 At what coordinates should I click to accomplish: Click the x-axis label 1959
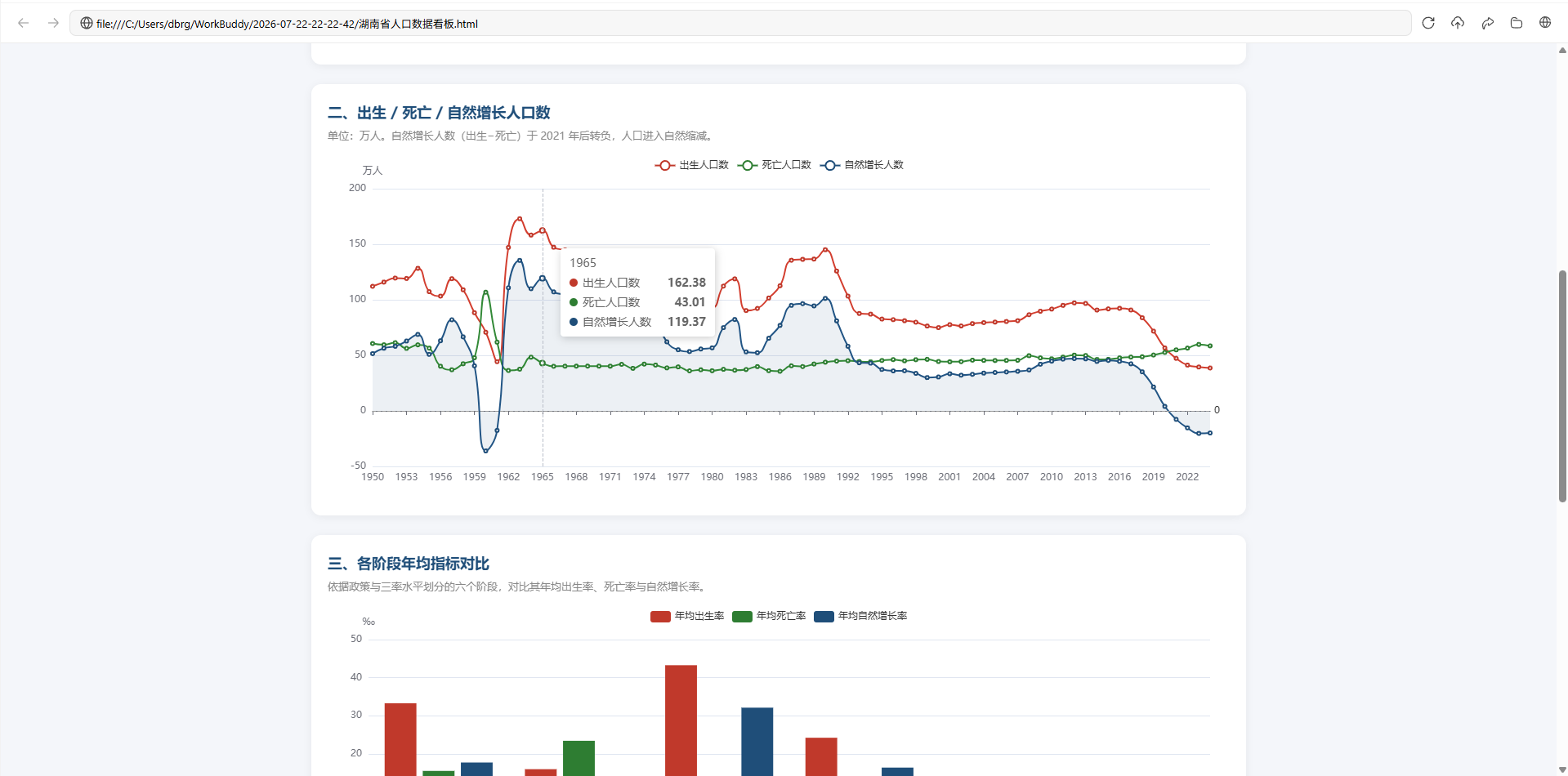(x=474, y=477)
